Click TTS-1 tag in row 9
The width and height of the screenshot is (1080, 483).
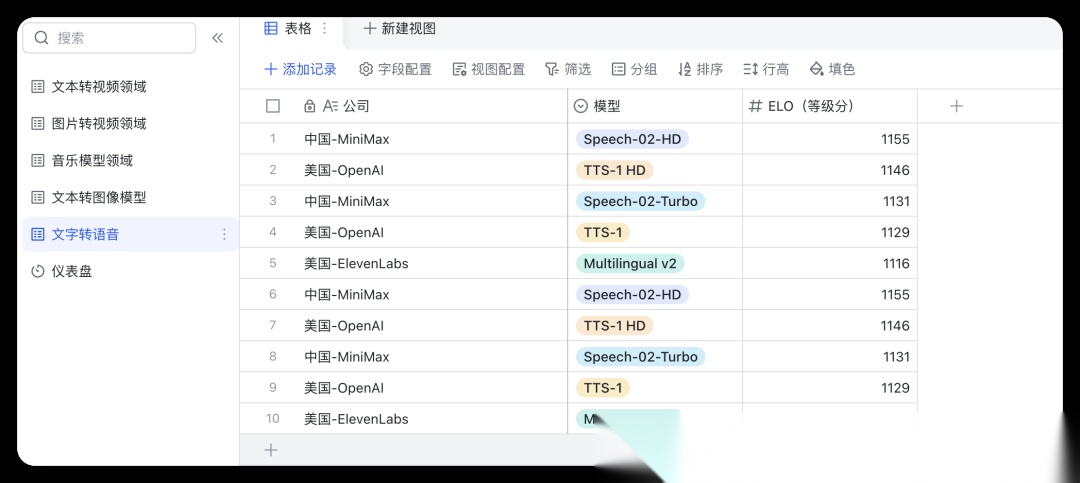point(603,388)
